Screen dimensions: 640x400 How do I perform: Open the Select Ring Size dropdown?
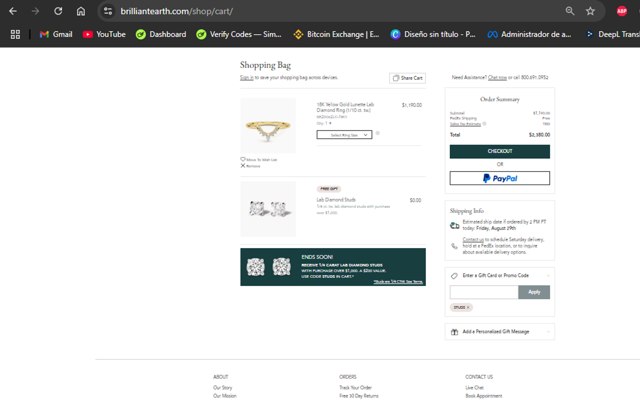344,135
